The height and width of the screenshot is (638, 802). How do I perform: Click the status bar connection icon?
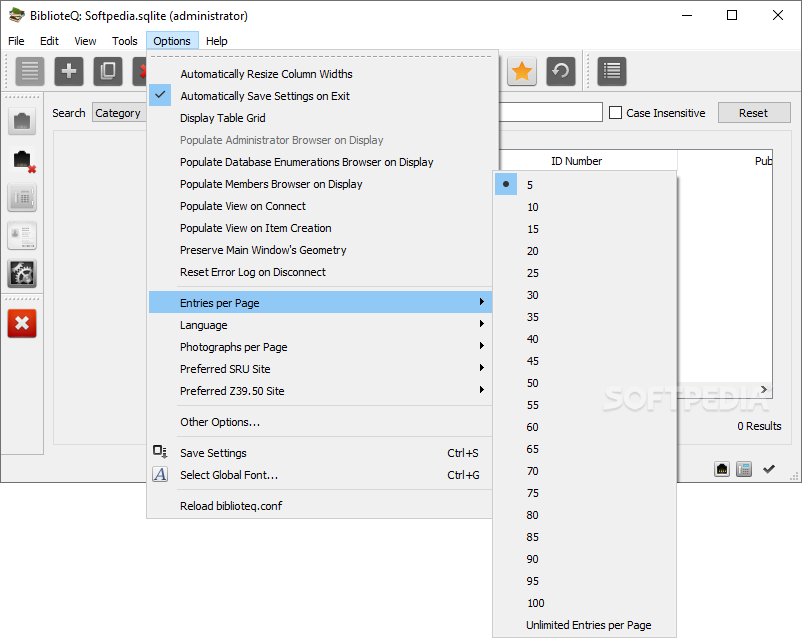click(722, 469)
